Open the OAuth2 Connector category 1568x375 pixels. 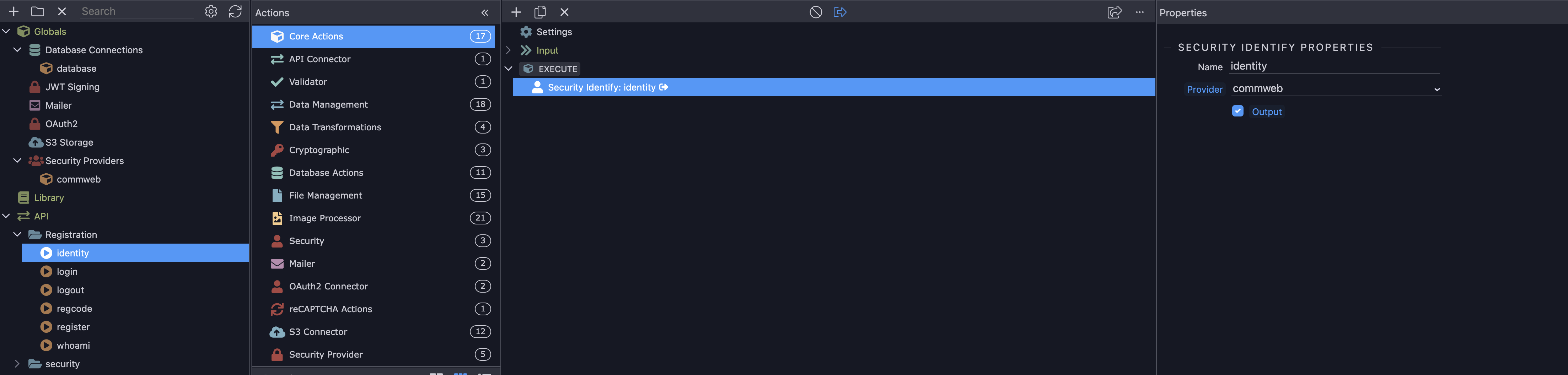(373, 286)
